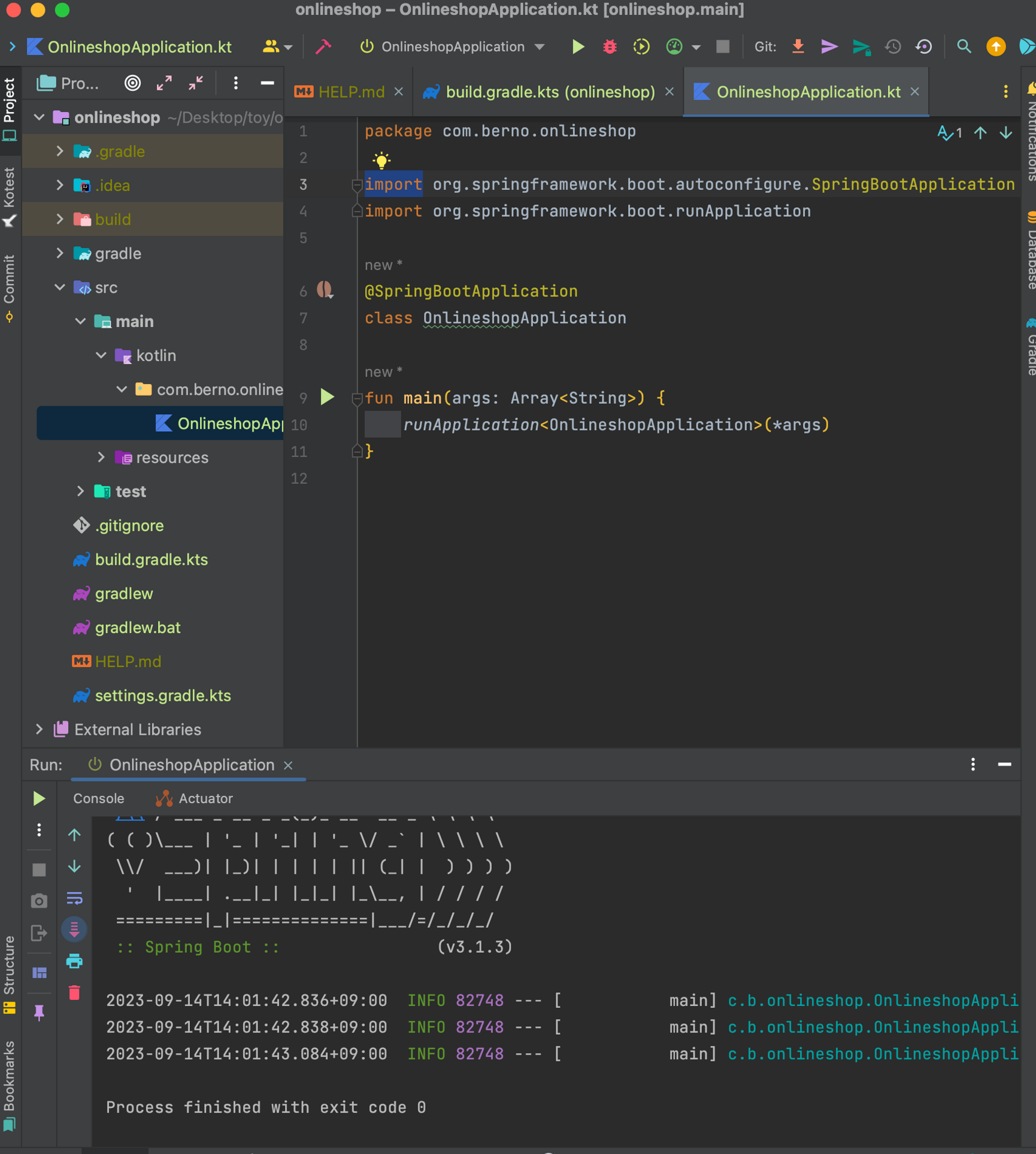Fold main function at line 9

coord(357,398)
